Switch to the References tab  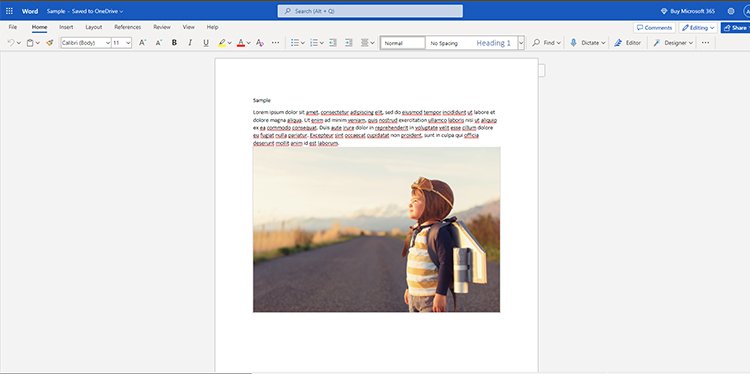point(128,27)
